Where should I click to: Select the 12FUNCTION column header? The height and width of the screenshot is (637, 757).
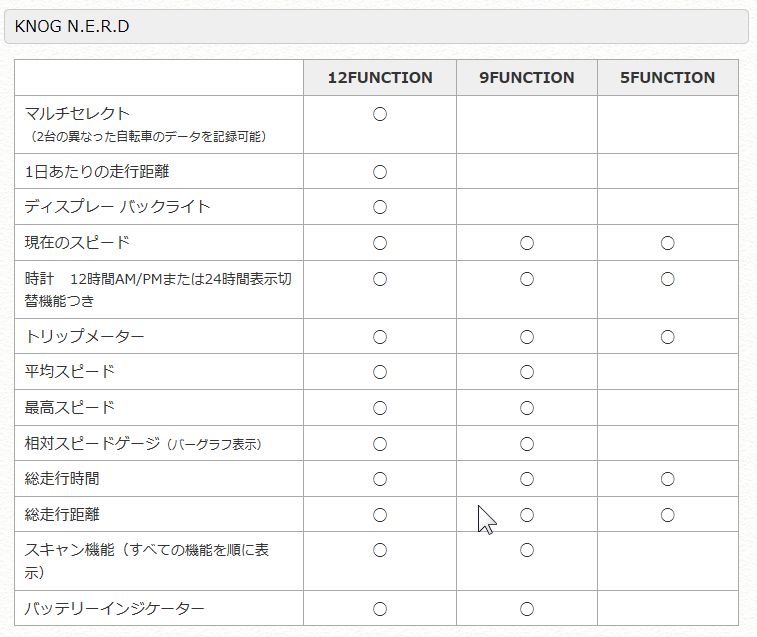(380, 78)
